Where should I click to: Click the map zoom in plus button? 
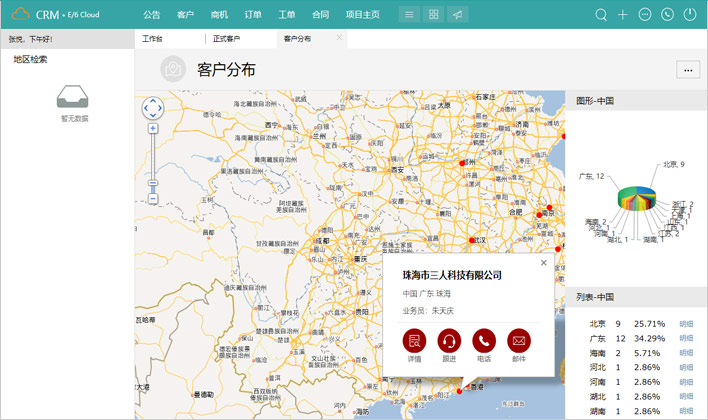click(153, 129)
